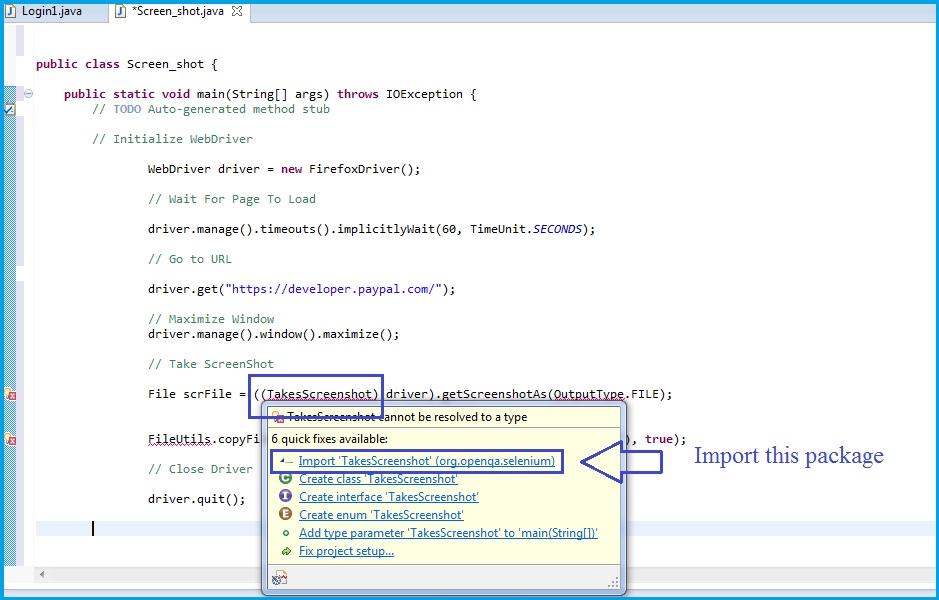Close the Screen_shot.java tab
The image size is (939, 600).
[x=237, y=11]
